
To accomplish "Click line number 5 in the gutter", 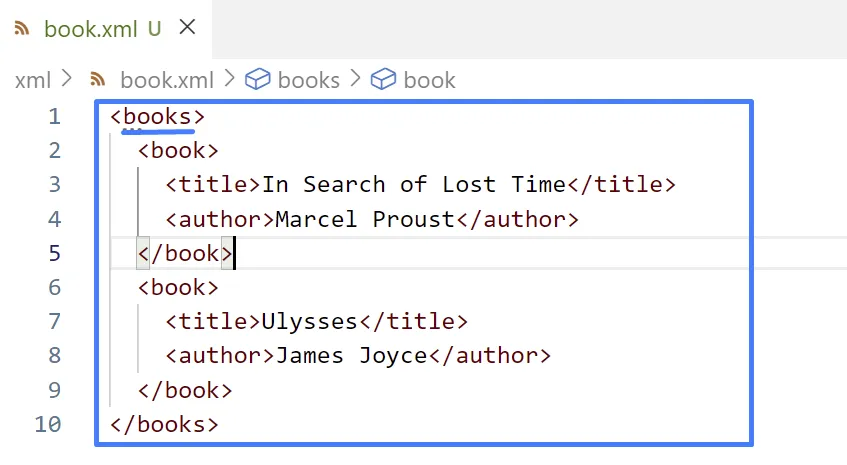I will click(54, 253).
